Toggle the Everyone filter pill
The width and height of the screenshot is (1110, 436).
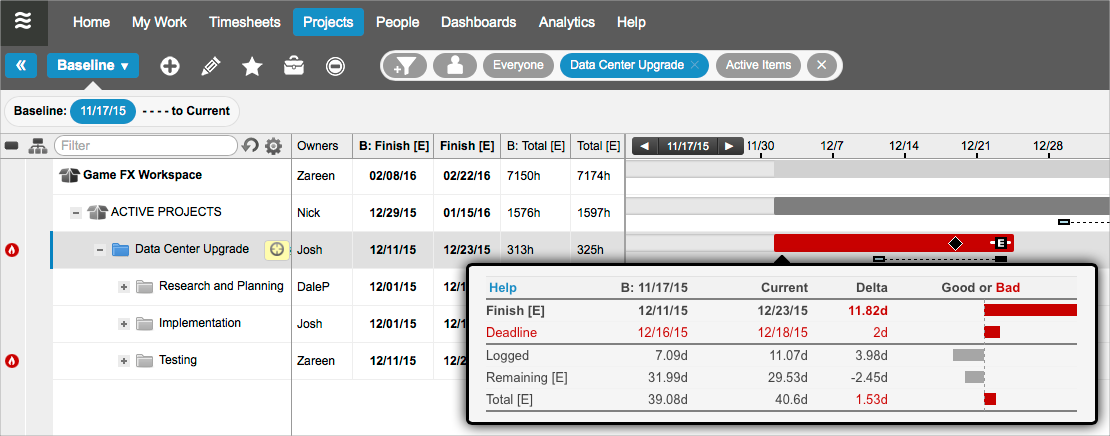coord(518,66)
